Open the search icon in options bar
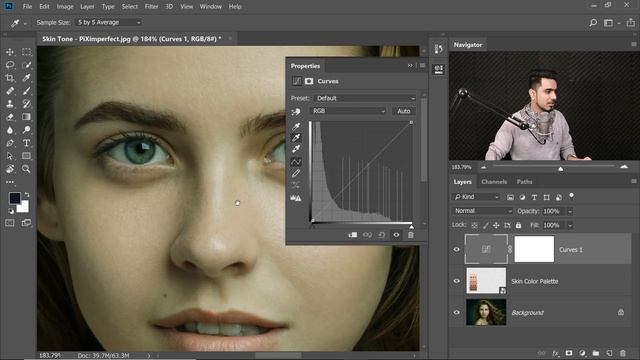 pos(593,23)
